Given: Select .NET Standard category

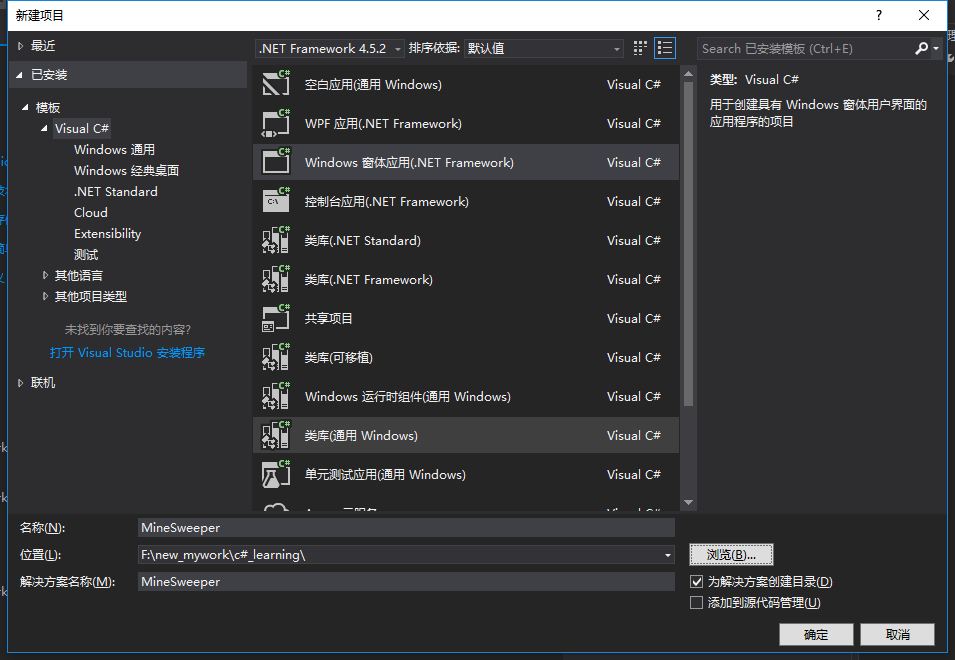Looking at the screenshot, I should (x=116, y=191).
